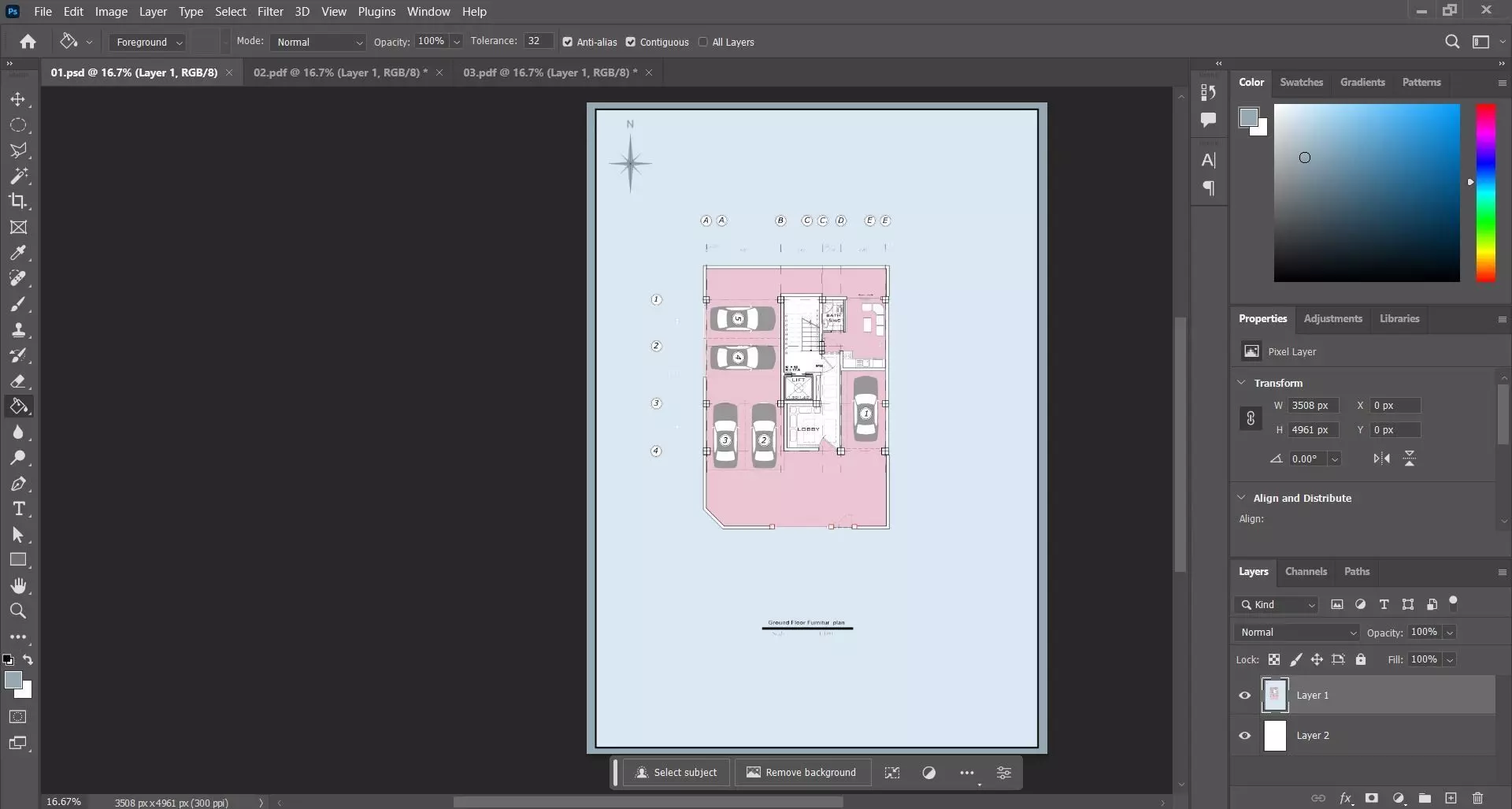Click the foreground color swatch in Color panel
1512x809 pixels.
coord(1248,117)
